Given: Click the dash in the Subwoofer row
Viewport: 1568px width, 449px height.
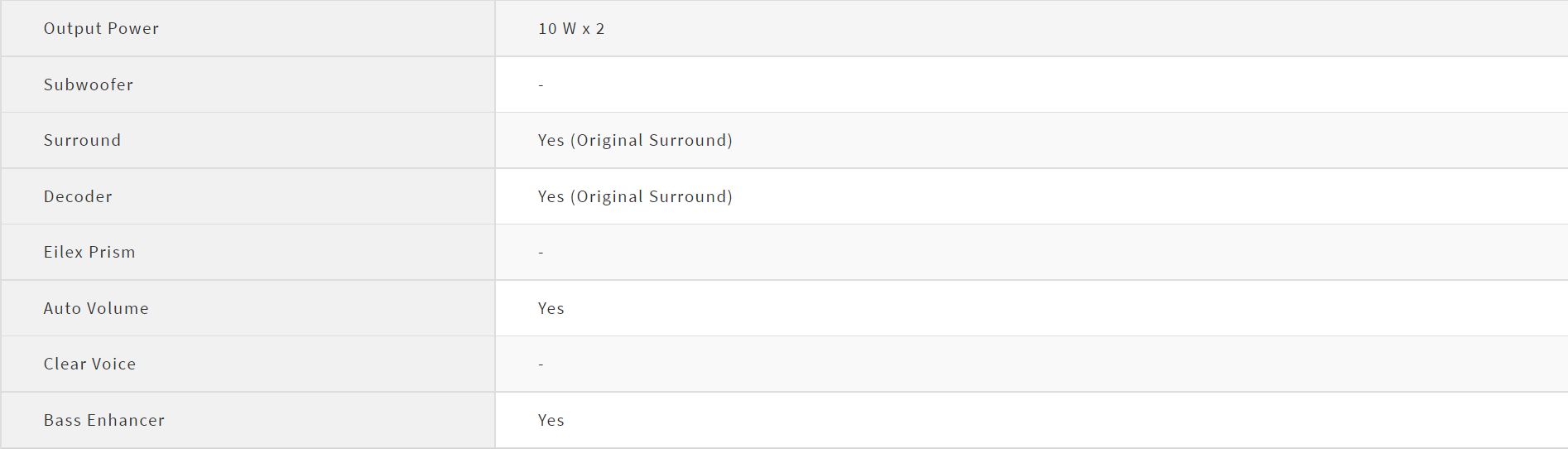Looking at the screenshot, I should (x=541, y=84).
